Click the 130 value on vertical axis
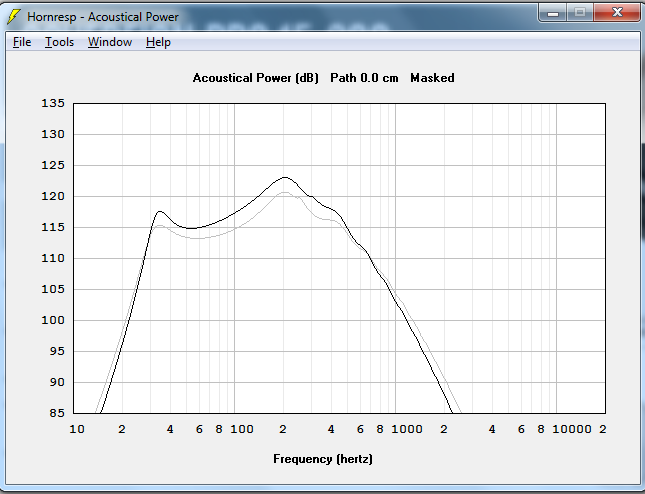 point(53,134)
